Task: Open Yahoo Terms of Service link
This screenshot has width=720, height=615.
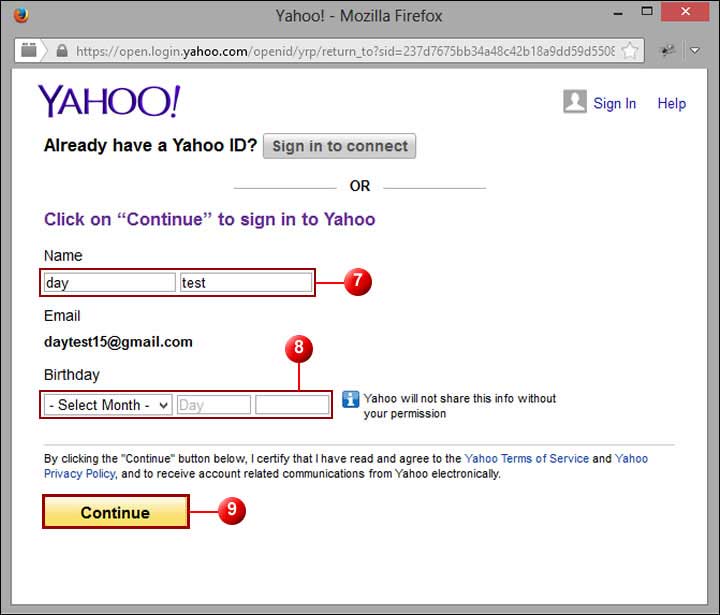Action: [527, 458]
